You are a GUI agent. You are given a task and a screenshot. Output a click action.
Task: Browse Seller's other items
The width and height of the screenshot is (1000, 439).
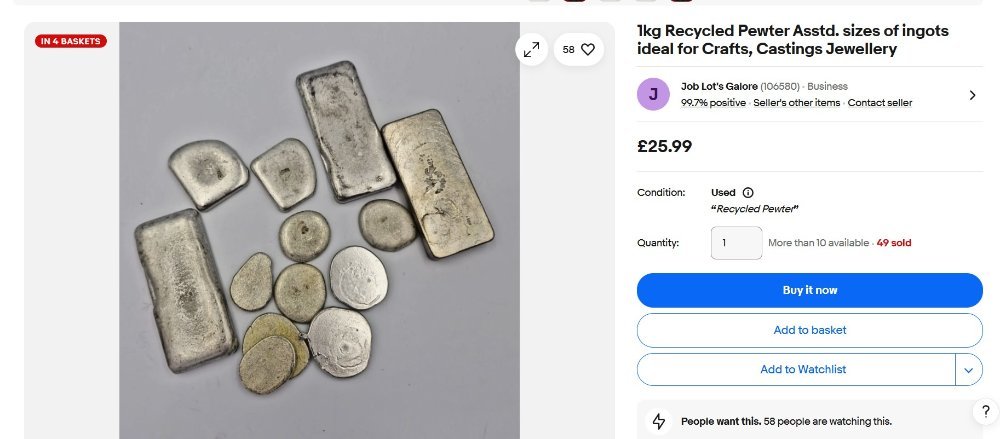[x=797, y=103]
